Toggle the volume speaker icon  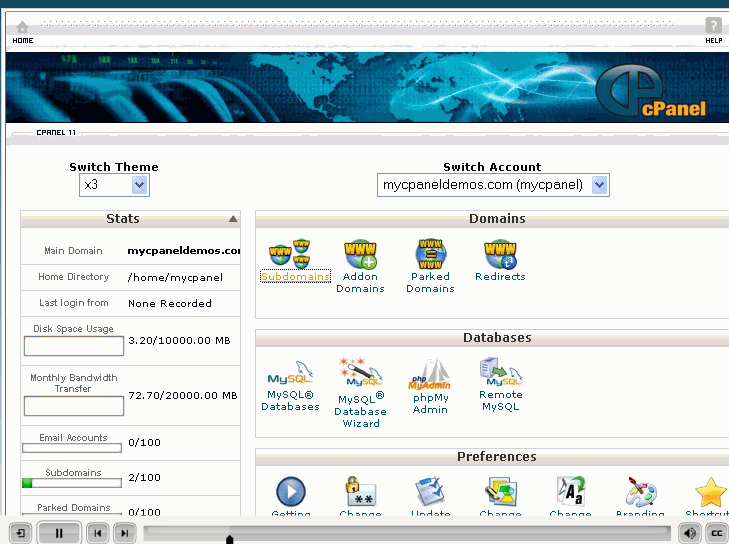[690, 533]
